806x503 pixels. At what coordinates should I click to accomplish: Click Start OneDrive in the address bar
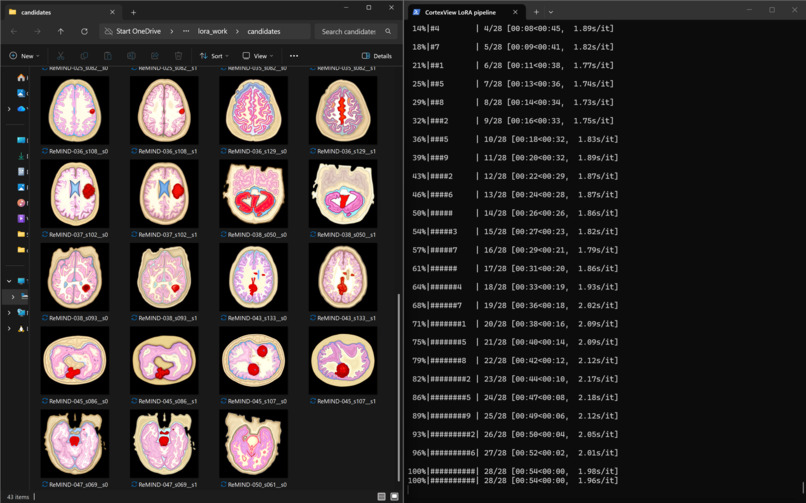pyautogui.click(x=138, y=31)
